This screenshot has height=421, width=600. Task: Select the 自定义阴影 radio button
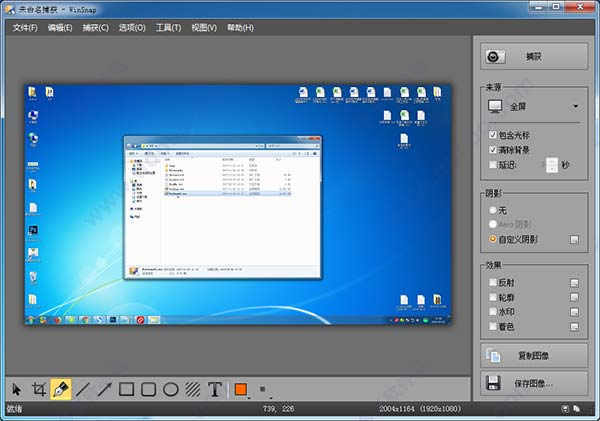click(x=493, y=239)
